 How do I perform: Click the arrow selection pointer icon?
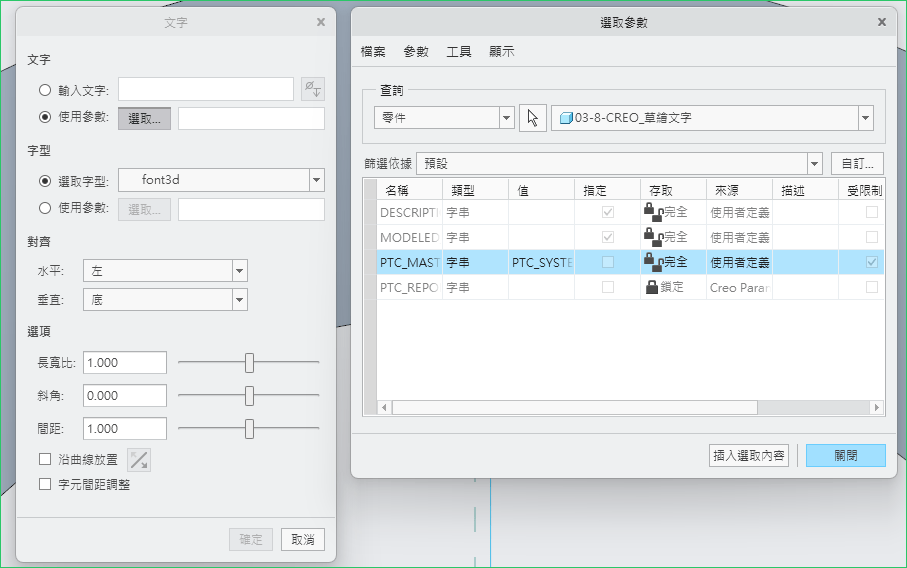(532, 117)
